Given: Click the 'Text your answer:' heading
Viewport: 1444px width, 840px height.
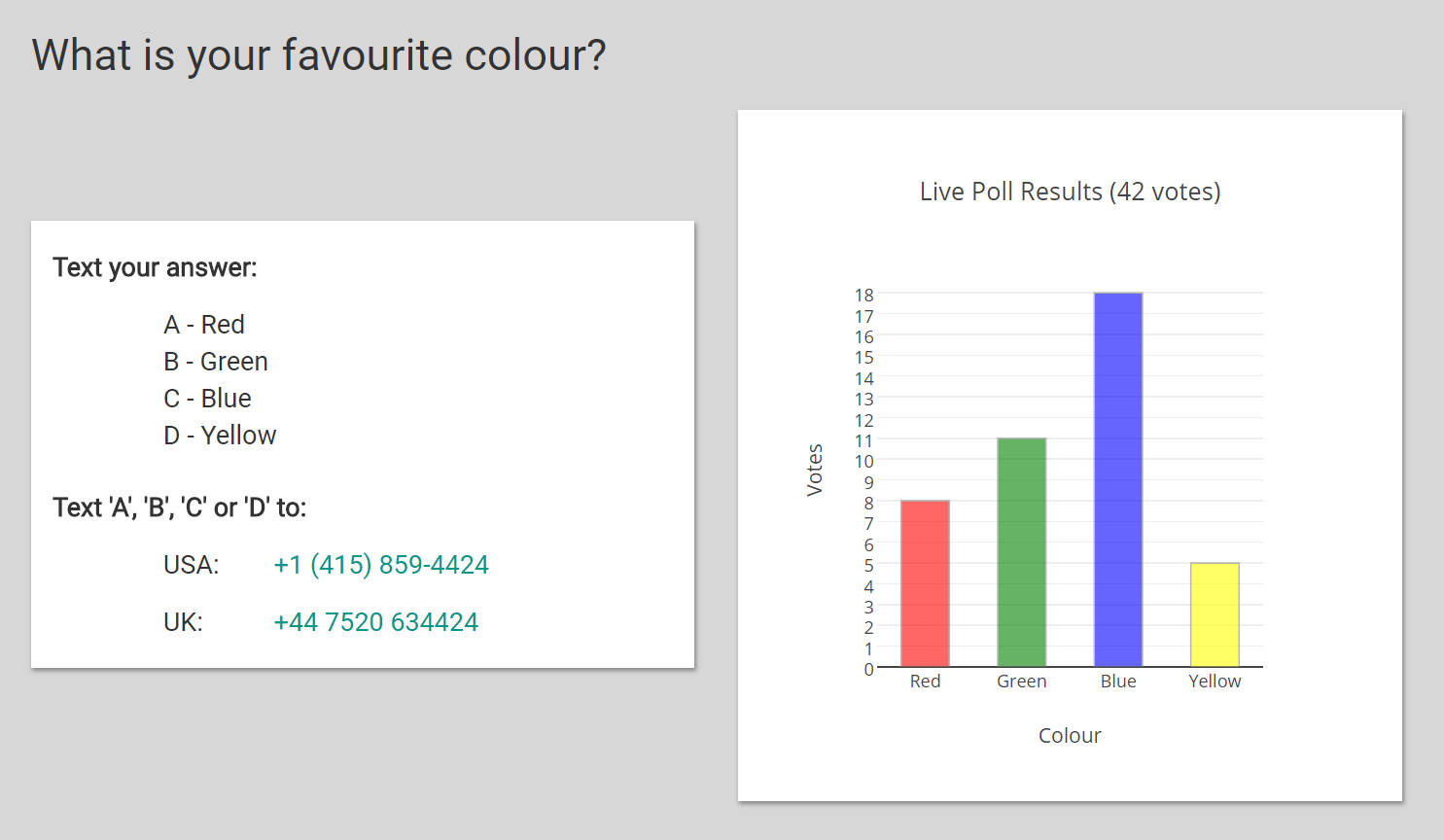Looking at the screenshot, I should point(156,267).
